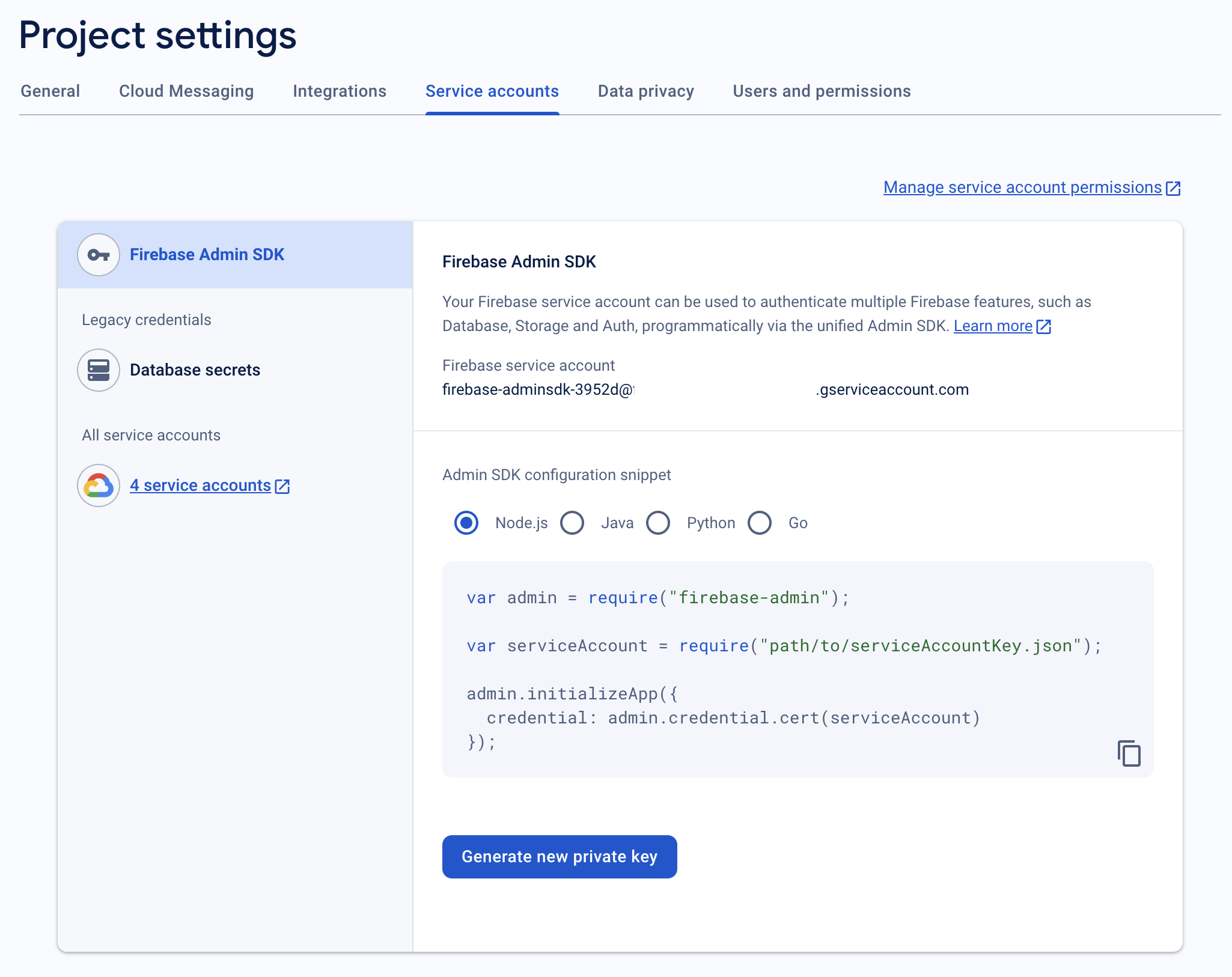1232x977 pixels.
Task: Select the Go radio button
Action: coord(760,523)
